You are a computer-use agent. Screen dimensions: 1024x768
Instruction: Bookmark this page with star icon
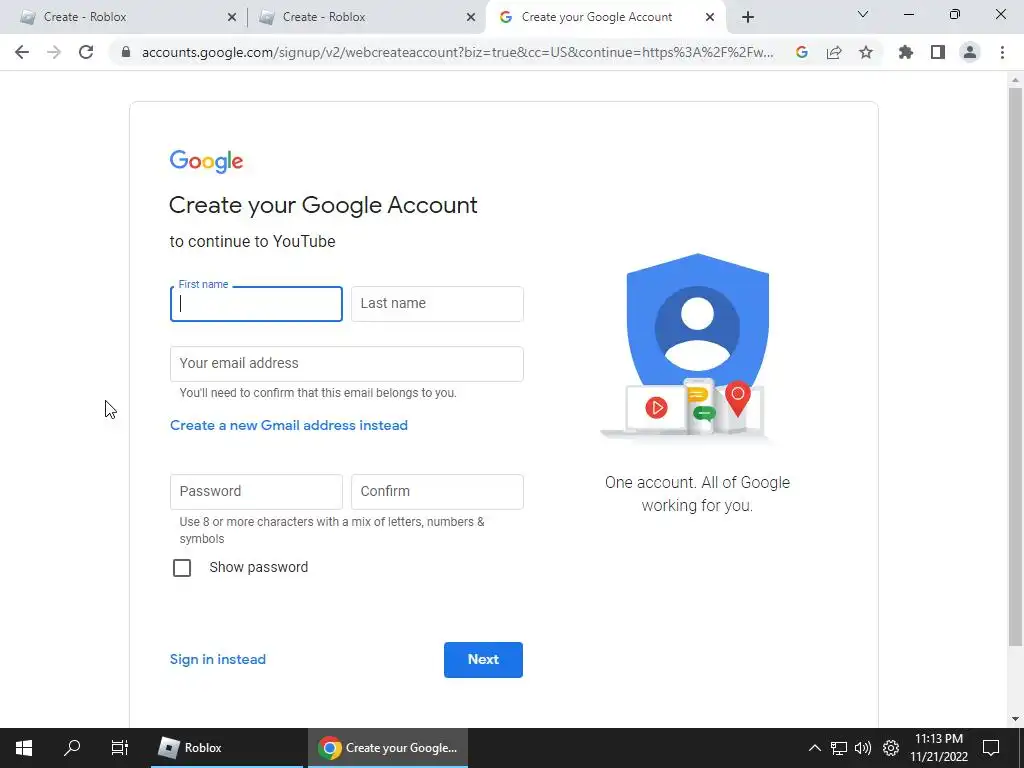(866, 52)
